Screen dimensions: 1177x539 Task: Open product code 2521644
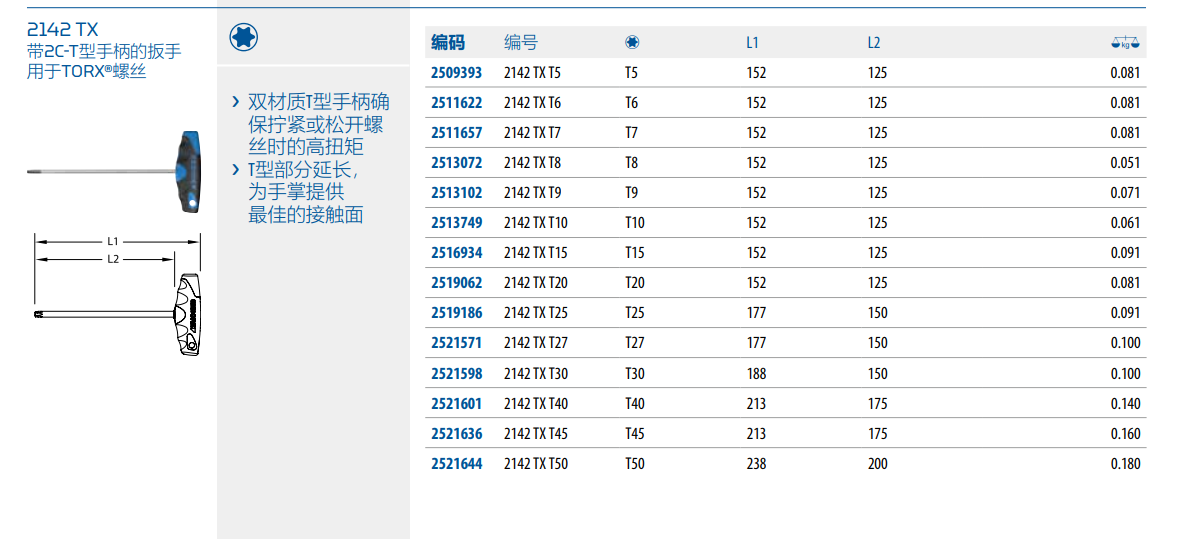(456, 464)
